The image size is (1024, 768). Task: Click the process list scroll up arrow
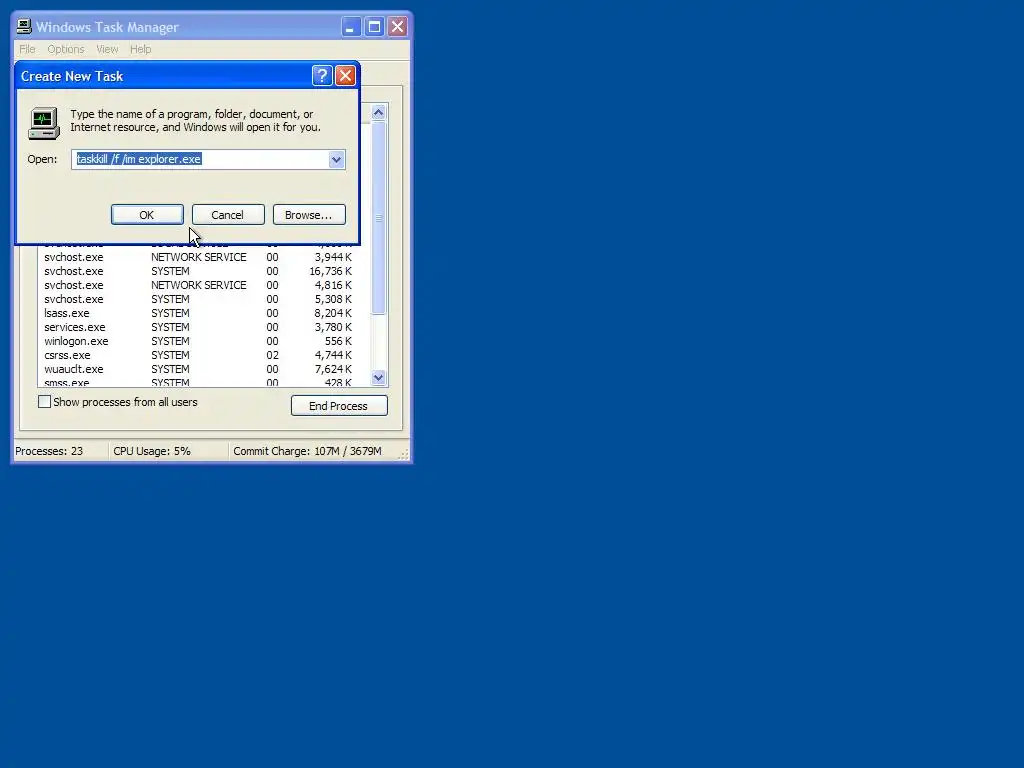(378, 112)
